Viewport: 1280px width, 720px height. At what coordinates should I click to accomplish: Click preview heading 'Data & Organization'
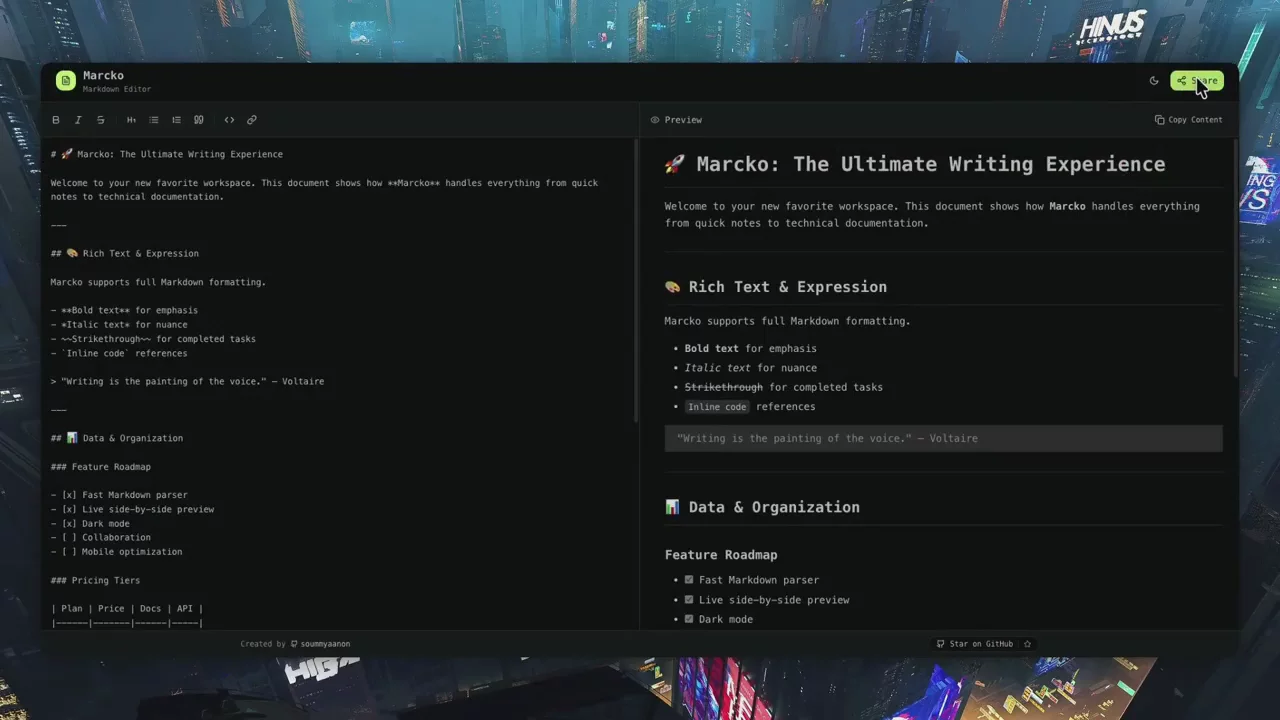click(x=762, y=507)
